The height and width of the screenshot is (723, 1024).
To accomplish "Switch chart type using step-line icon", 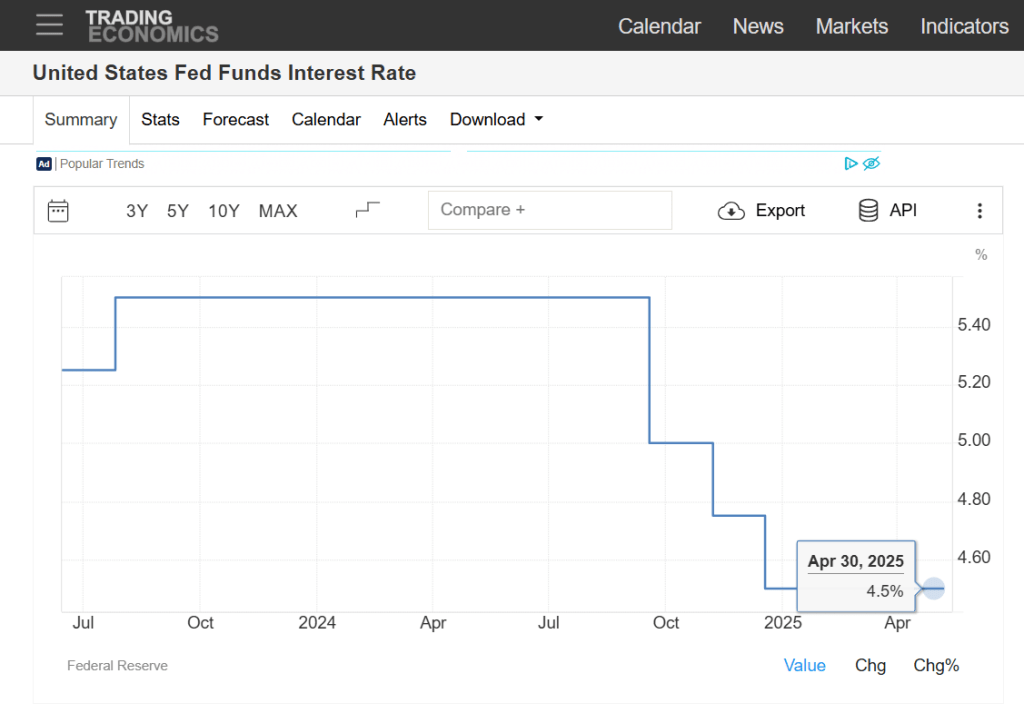I will (368, 210).
